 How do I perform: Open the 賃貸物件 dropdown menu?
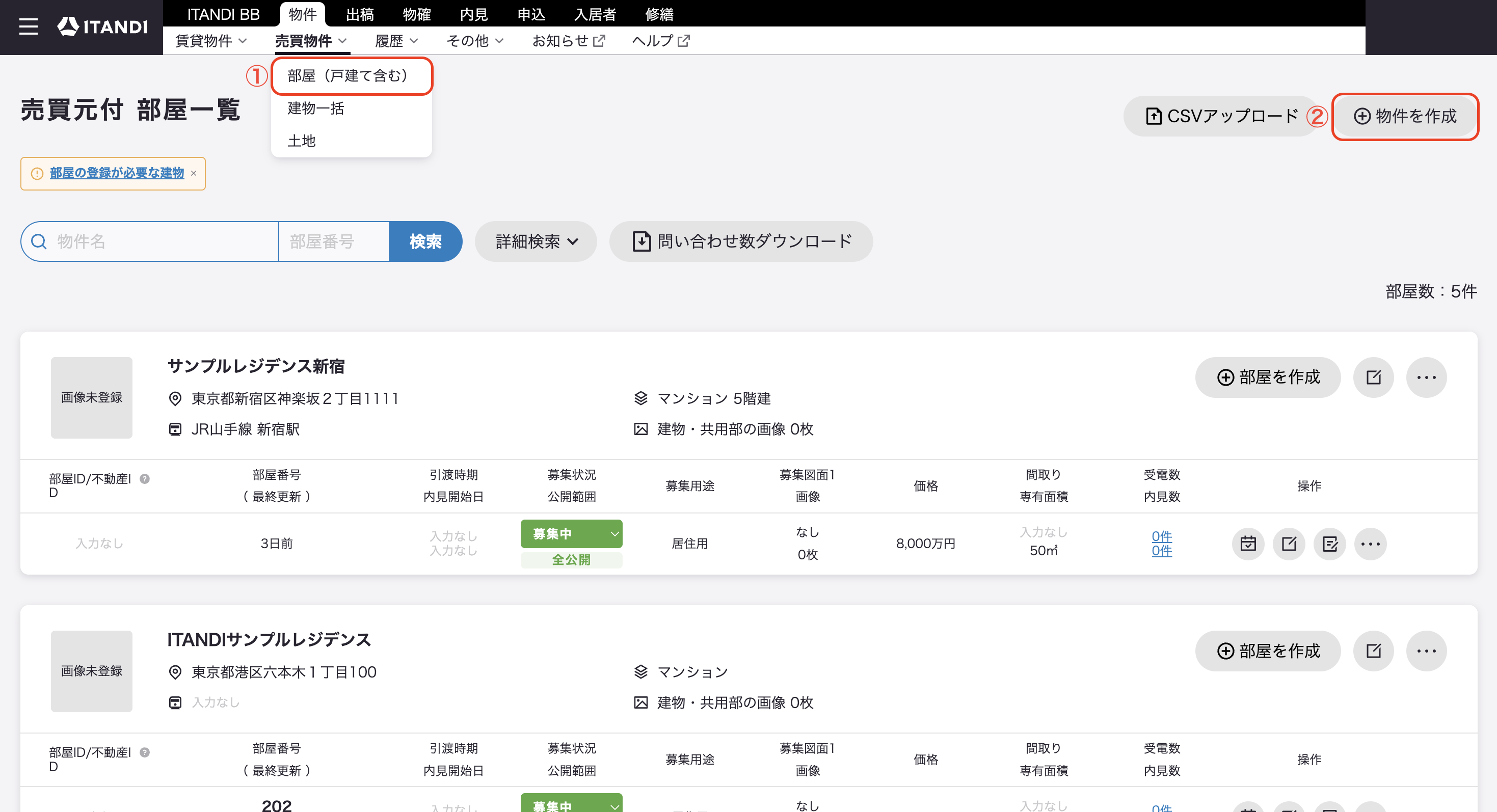point(211,41)
